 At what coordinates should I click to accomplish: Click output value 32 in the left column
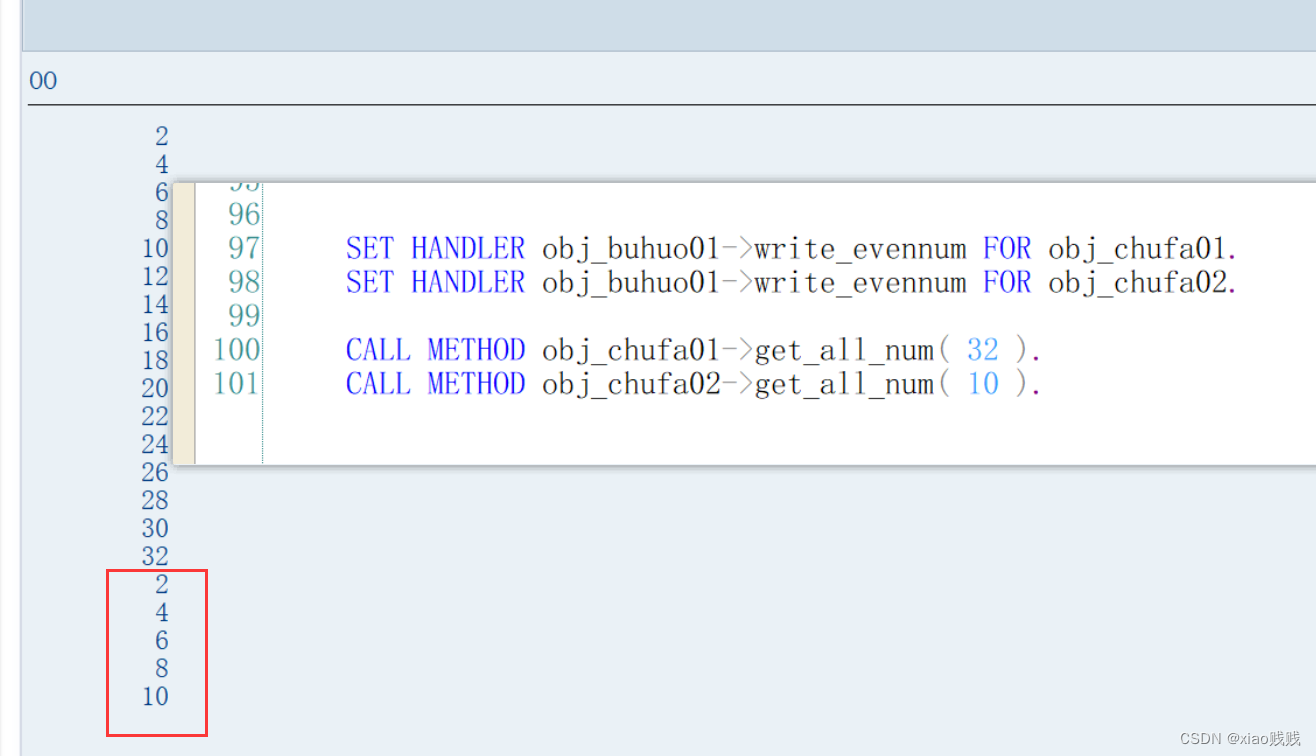[x=155, y=556]
